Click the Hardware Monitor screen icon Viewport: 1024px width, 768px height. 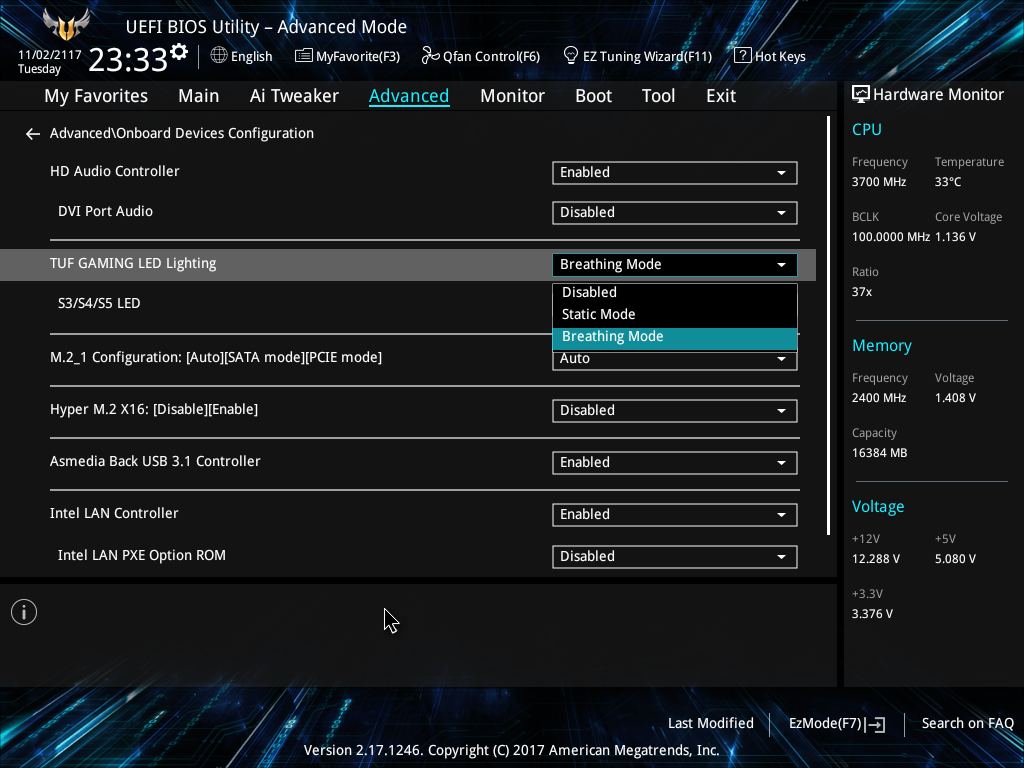click(x=861, y=95)
